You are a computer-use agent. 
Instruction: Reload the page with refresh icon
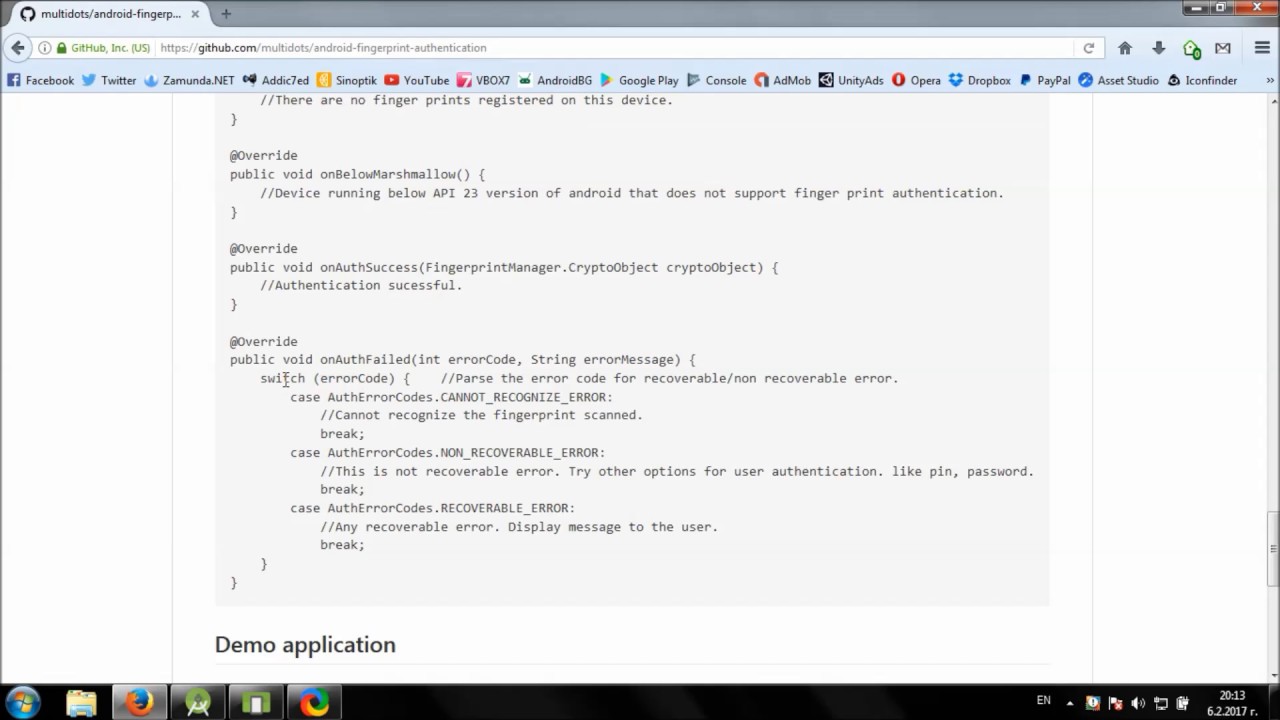1089,48
